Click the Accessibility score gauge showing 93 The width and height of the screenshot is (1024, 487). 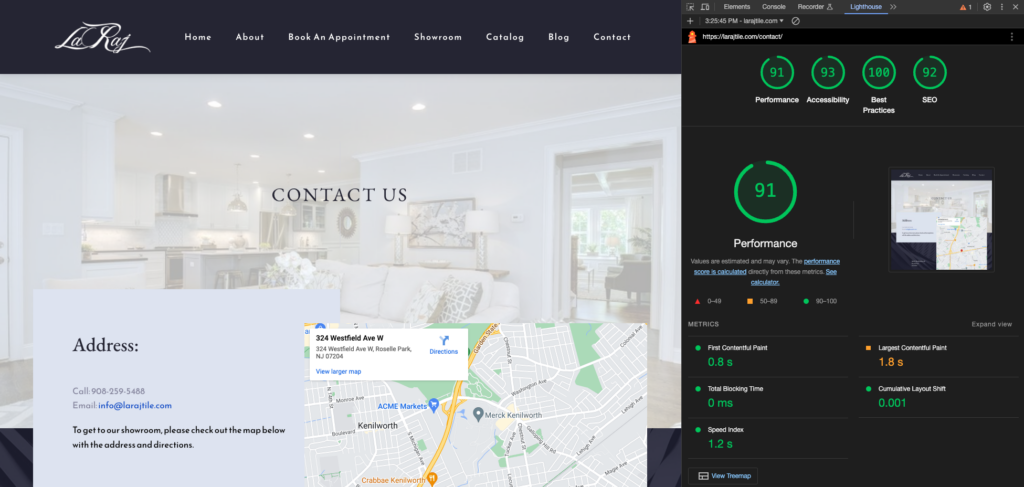pyautogui.click(x=827, y=73)
